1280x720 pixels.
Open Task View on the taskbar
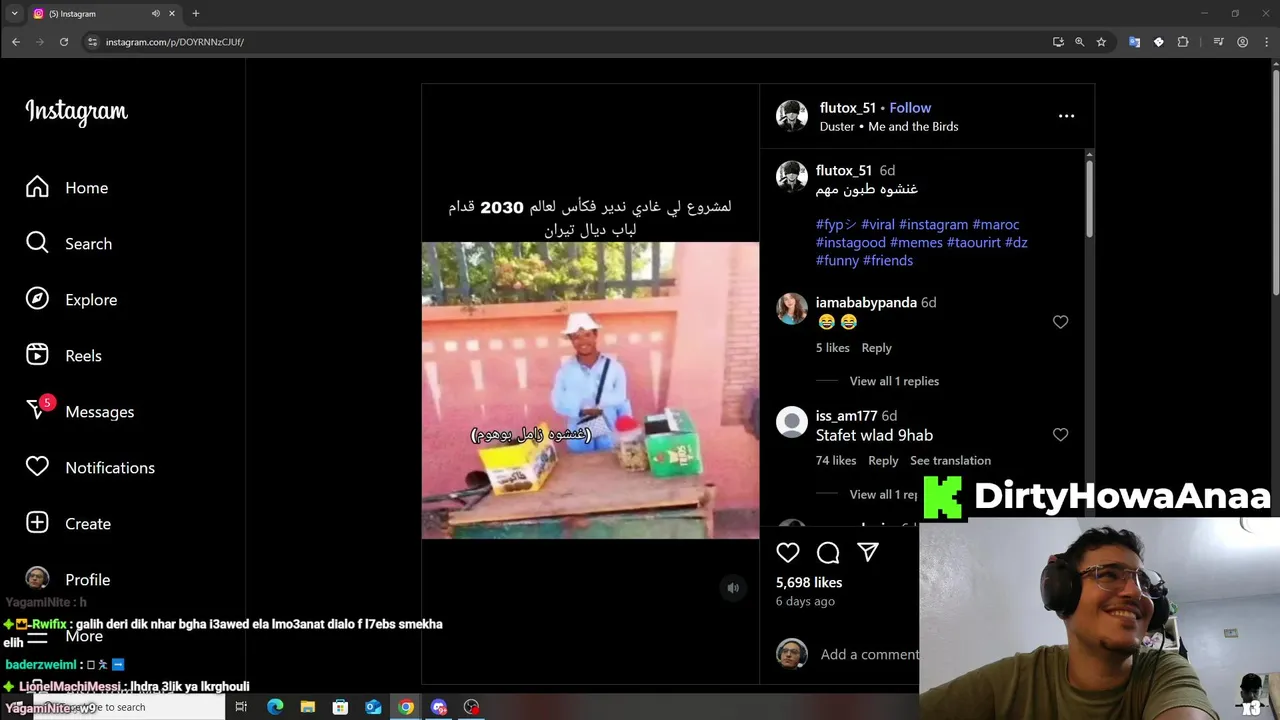[x=241, y=707]
